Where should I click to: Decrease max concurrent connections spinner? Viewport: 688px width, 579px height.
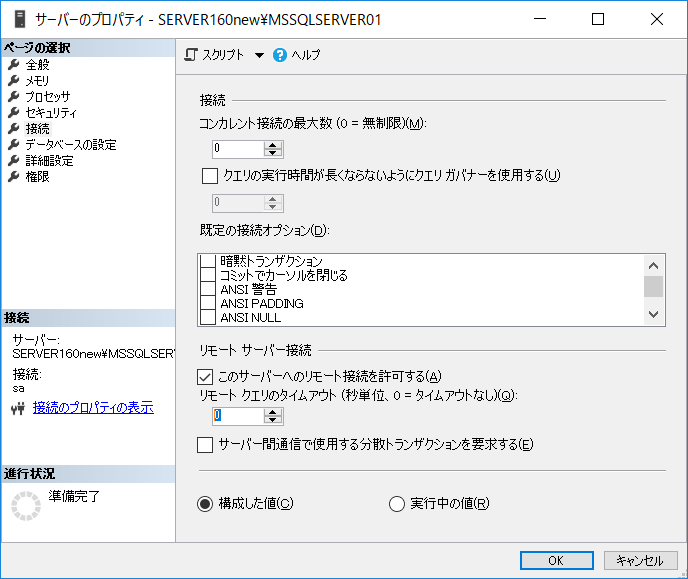(273, 153)
